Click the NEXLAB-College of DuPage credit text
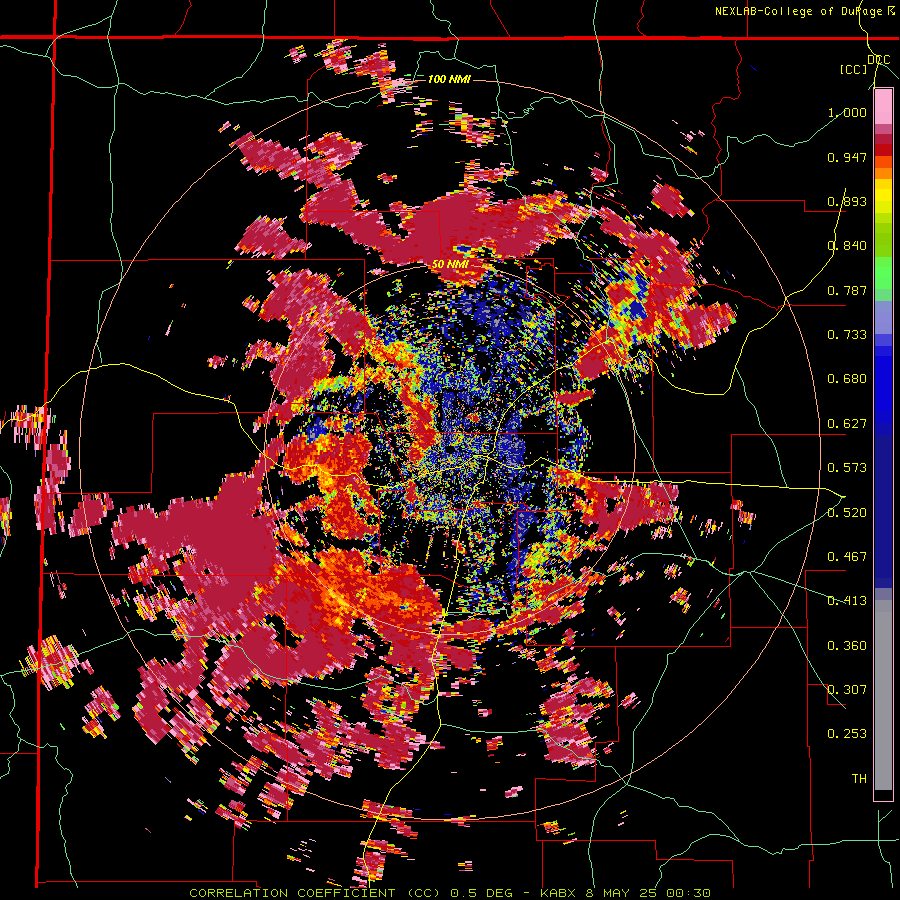Screen dimensions: 900x900 pyautogui.click(x=801, y=11)
